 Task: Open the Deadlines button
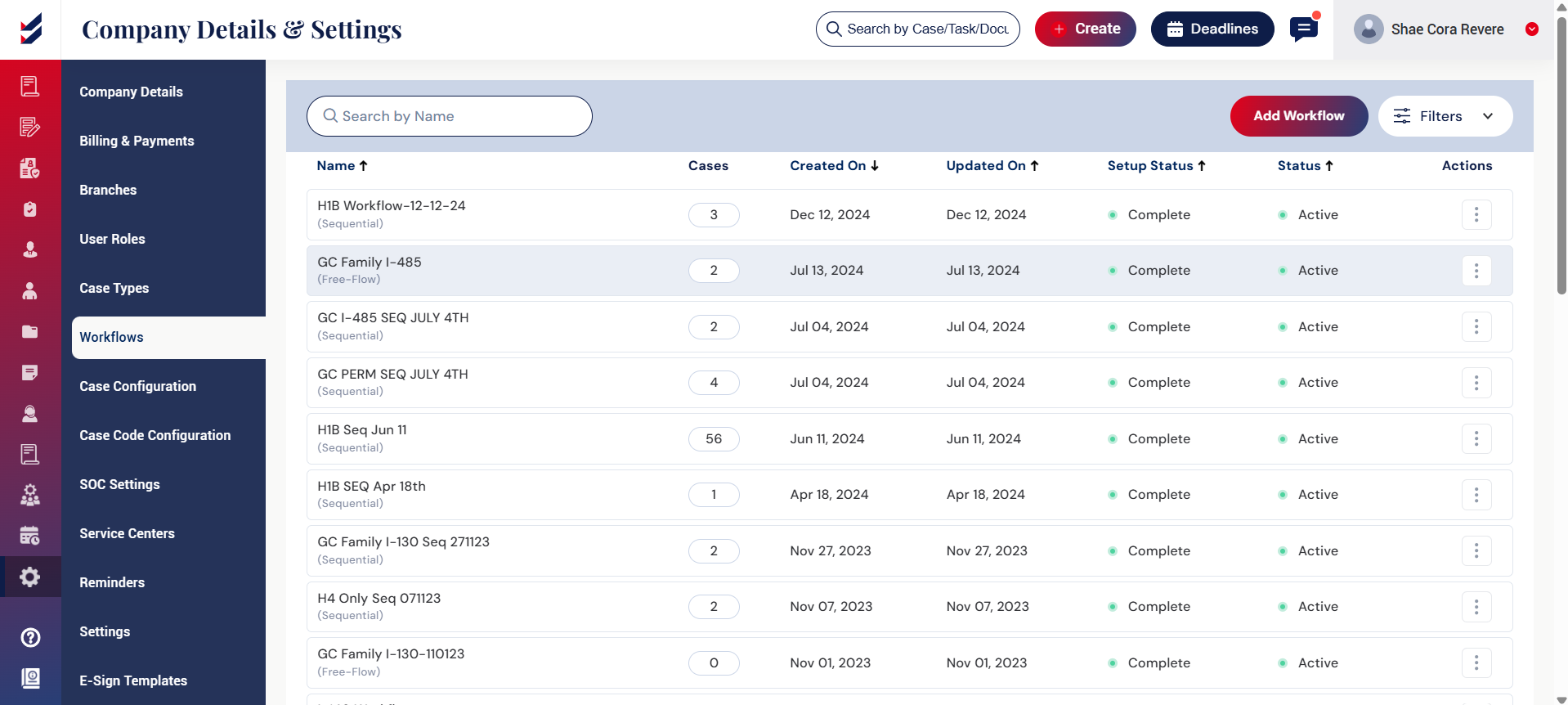click(x=1212, y=29)
